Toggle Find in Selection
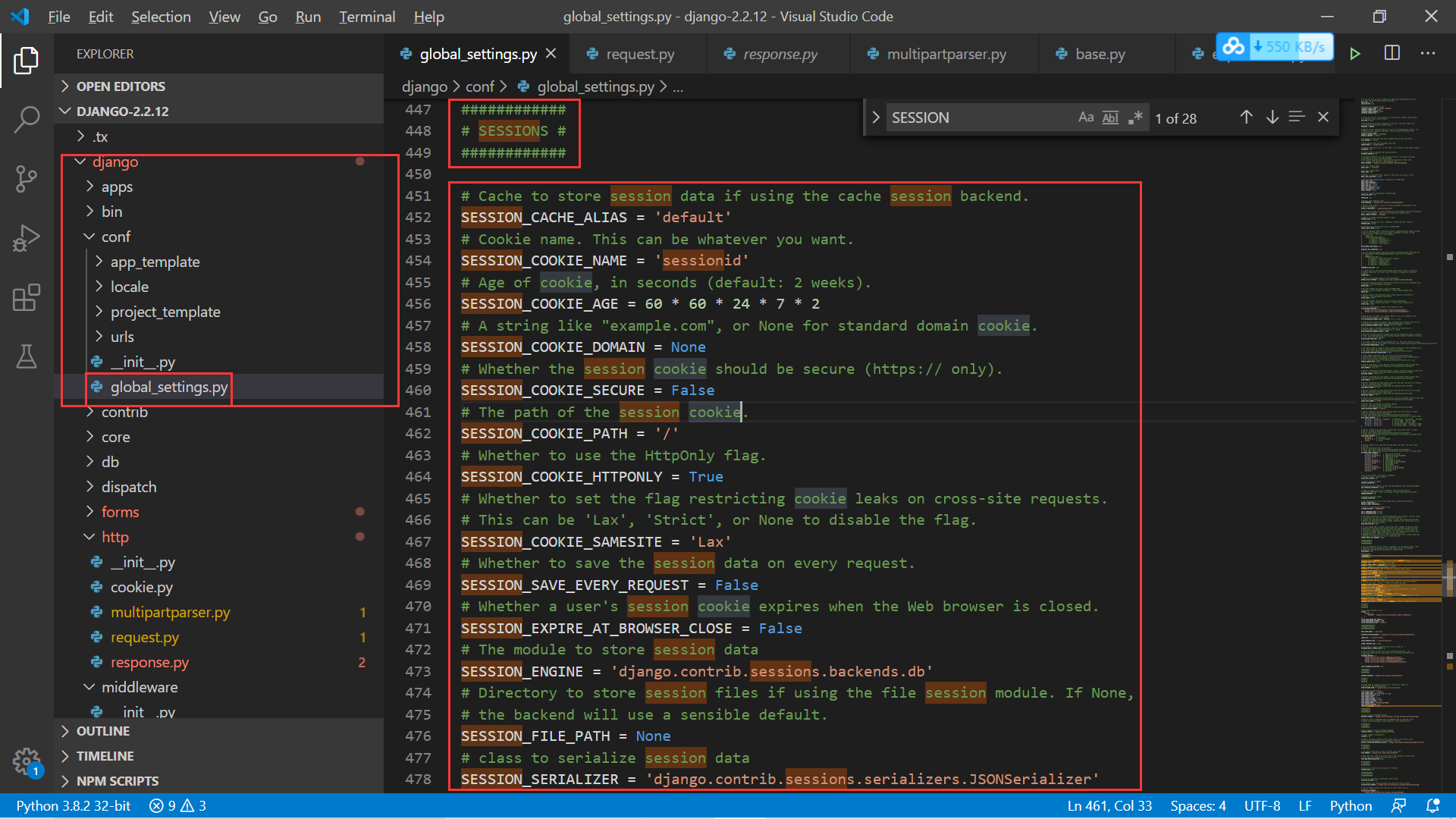Viewport: 1456px width, 819px height. (x=1297, y=117)
